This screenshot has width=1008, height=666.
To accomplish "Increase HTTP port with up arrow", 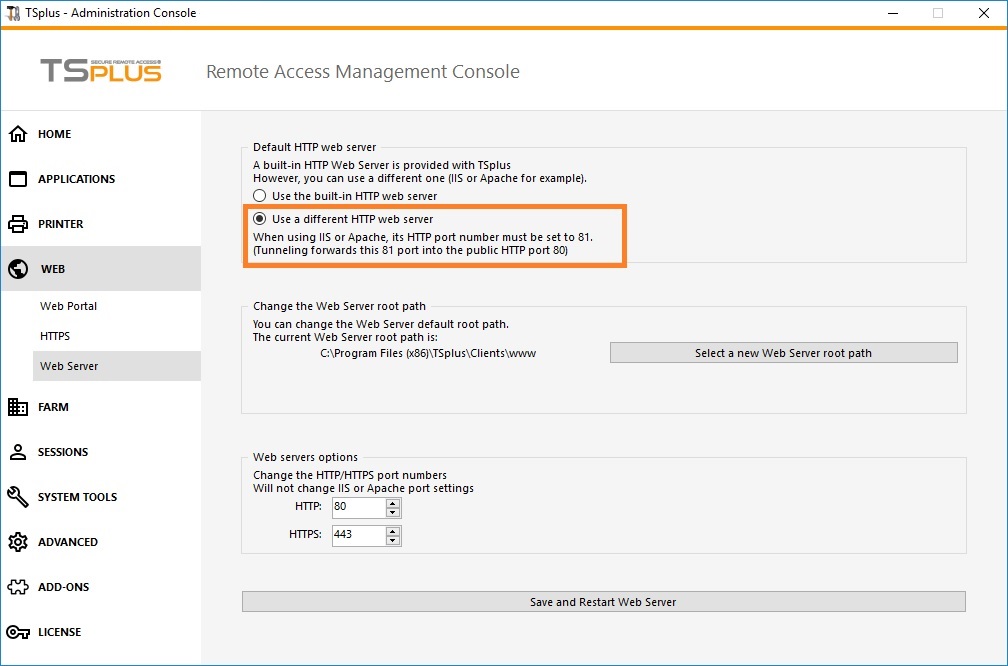I will 393,503.
